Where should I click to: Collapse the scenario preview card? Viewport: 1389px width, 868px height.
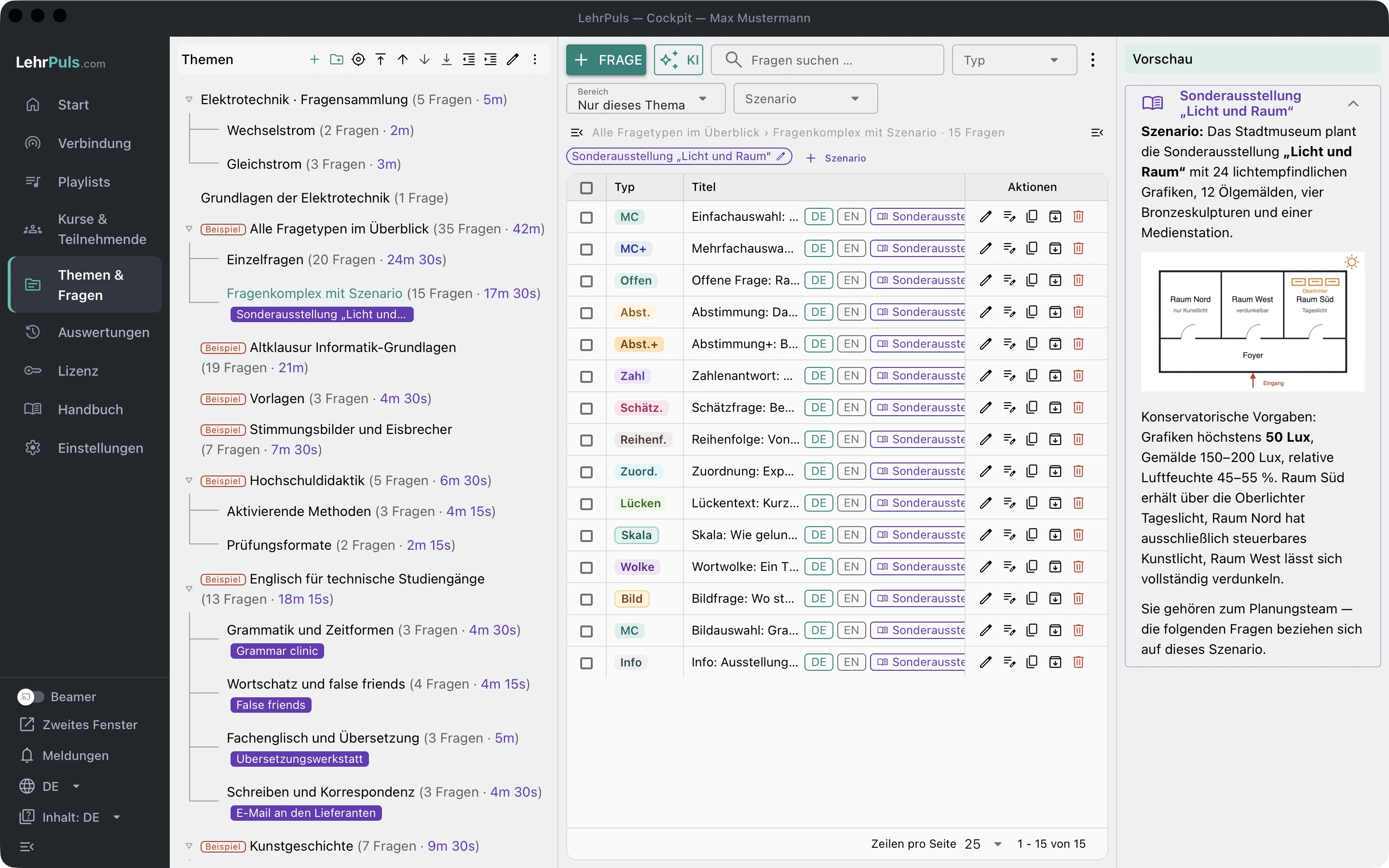tap(1353, 104)
